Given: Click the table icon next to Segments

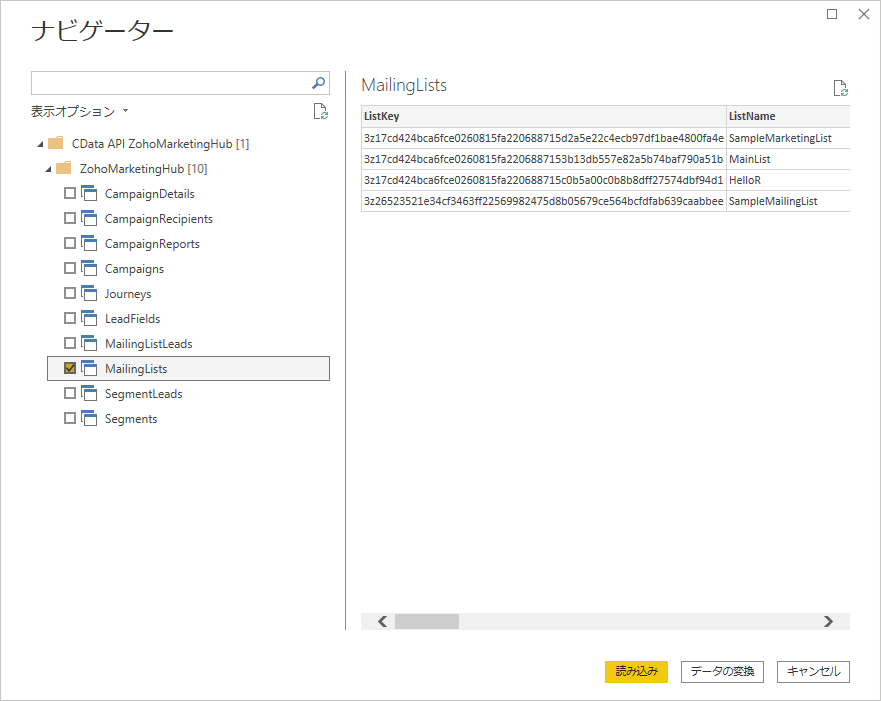Looking at the screenshot, I should (89, 418).
